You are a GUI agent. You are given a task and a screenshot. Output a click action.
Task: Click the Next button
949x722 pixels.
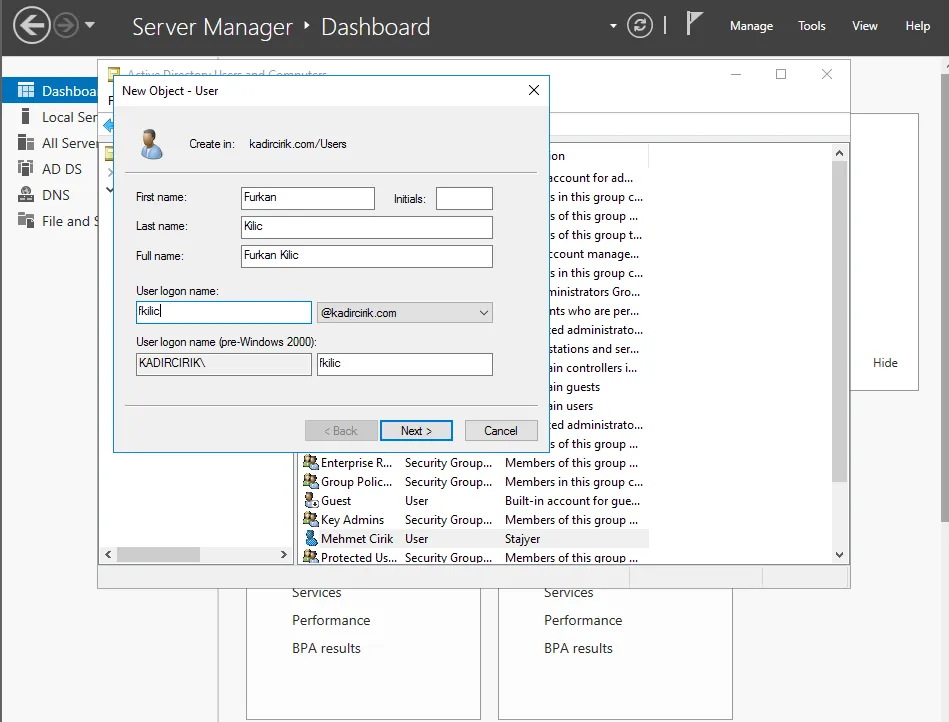(x=416, y=431)
